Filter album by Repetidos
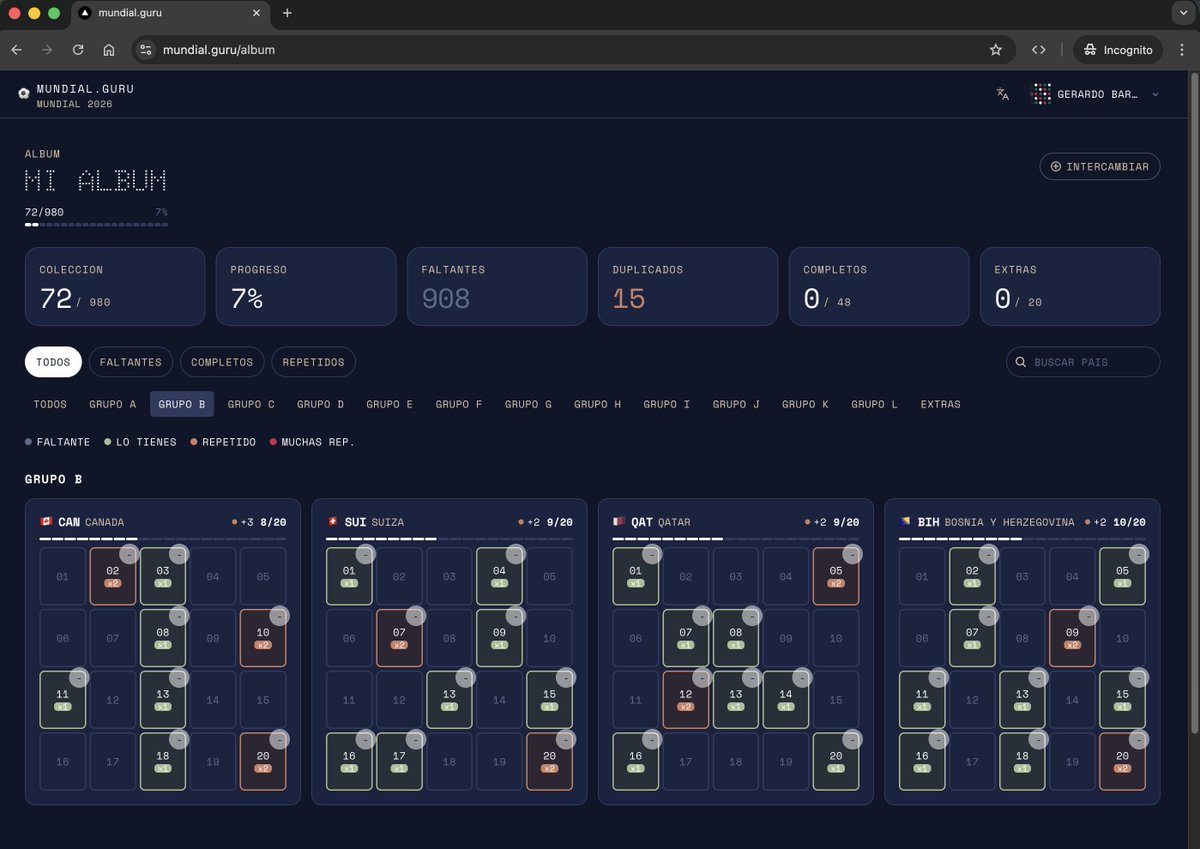Image resolution: width=1200 pixels, height=849 pixels. coord(313,362)
